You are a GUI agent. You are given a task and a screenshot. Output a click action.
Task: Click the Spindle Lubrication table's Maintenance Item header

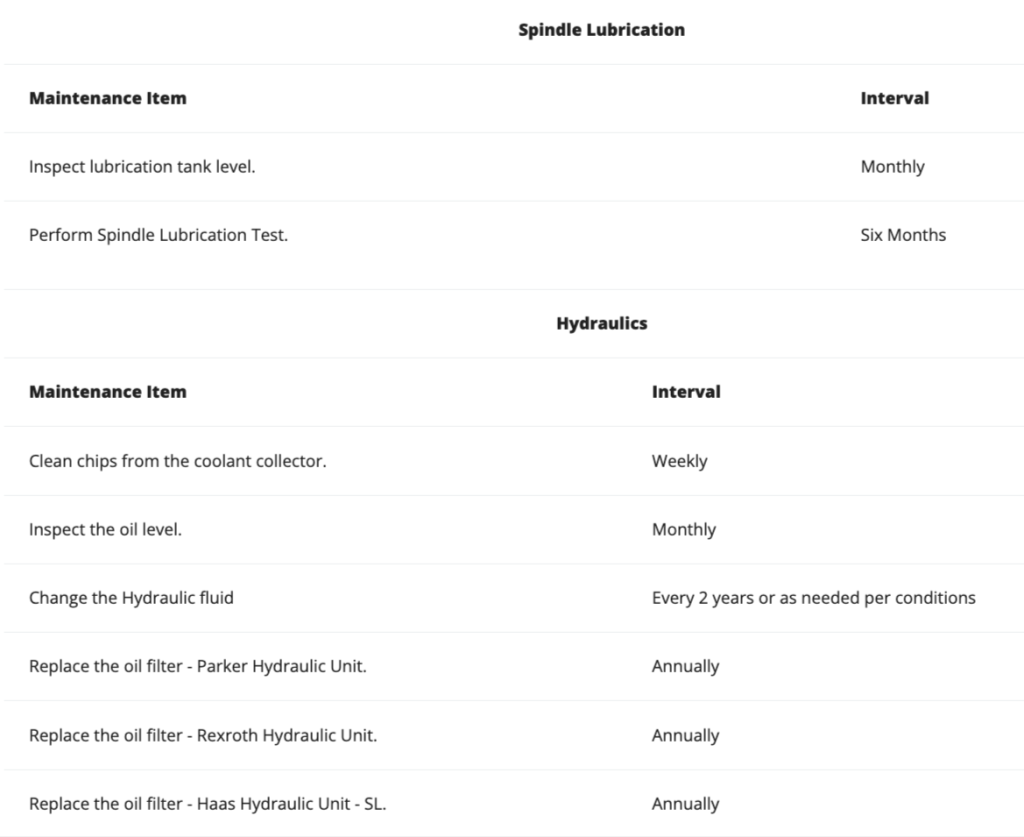[107, 98]
